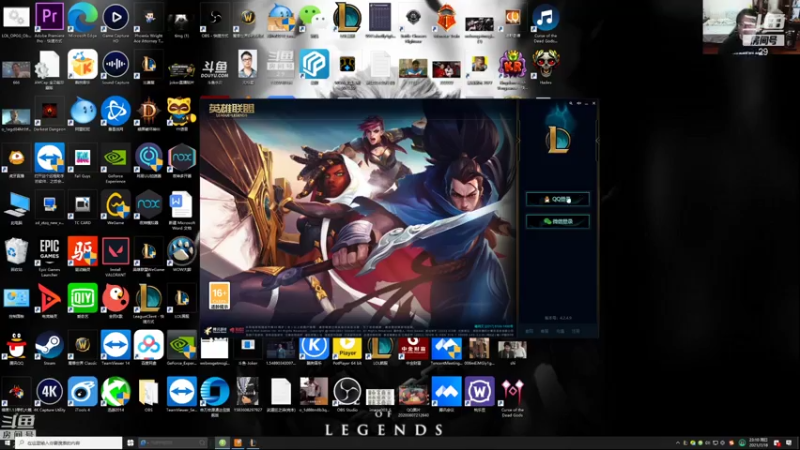
Task: Open the GeForce Experience shortcut beside Fall Guys
Action: click(116, 158)
